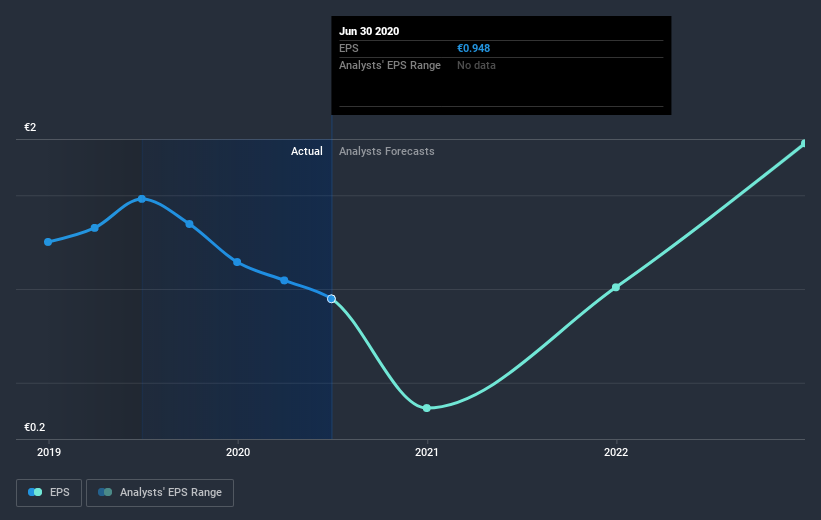The width and height of the screenshot is (821, 520).
Task: Click the 2022 x-axis label
Action: [x=616, y=452]
